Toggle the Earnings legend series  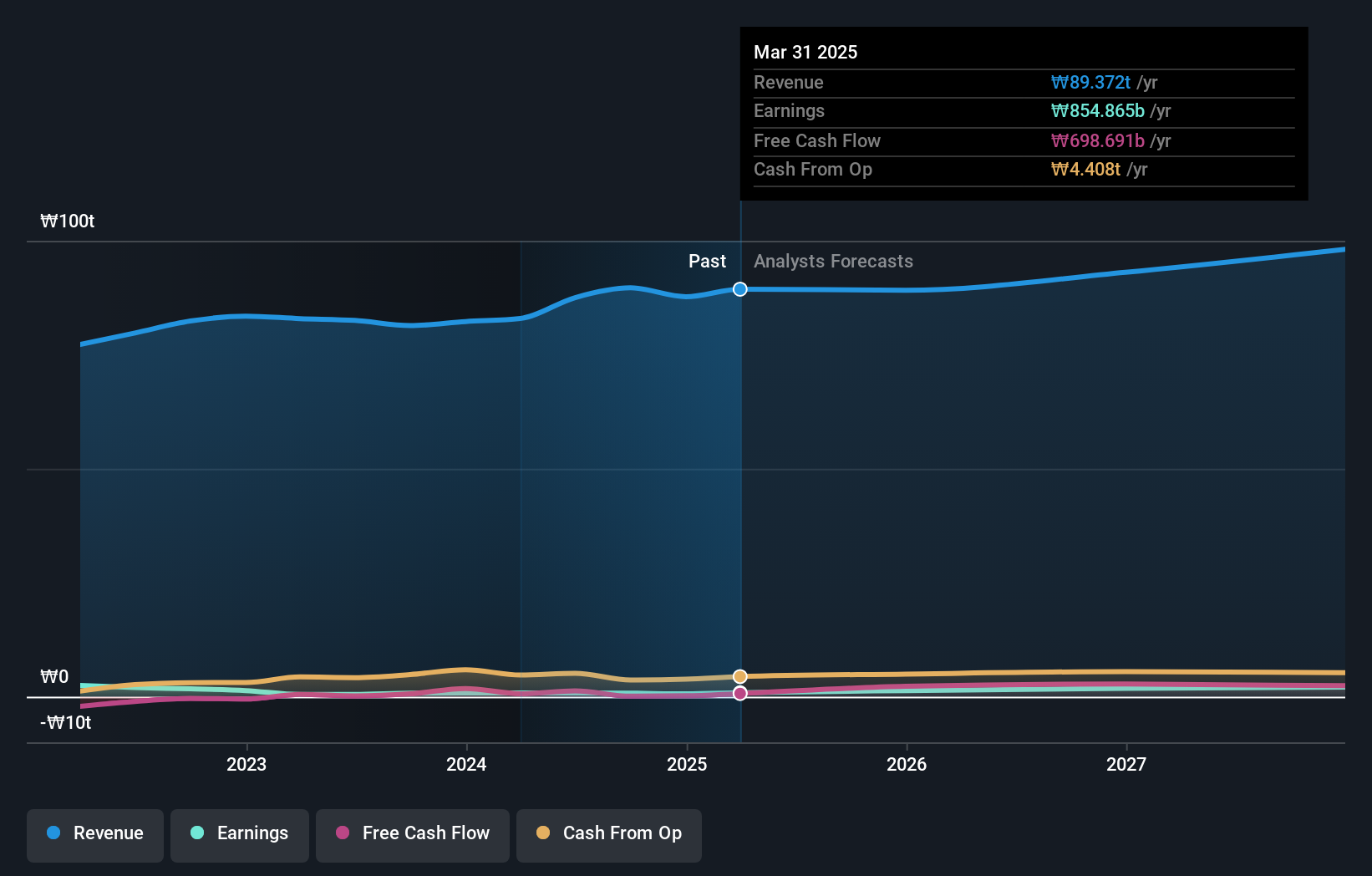[x=240, y=835]
